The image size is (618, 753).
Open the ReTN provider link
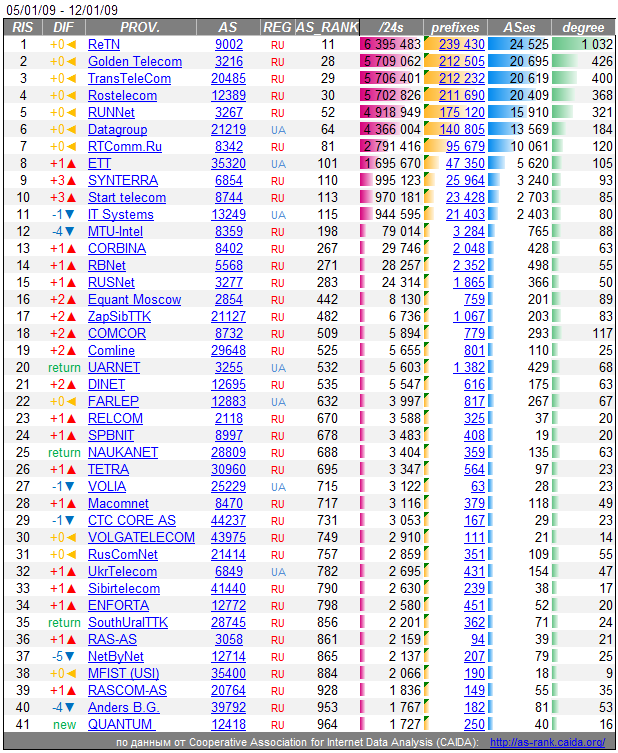(x=104, y=45)
